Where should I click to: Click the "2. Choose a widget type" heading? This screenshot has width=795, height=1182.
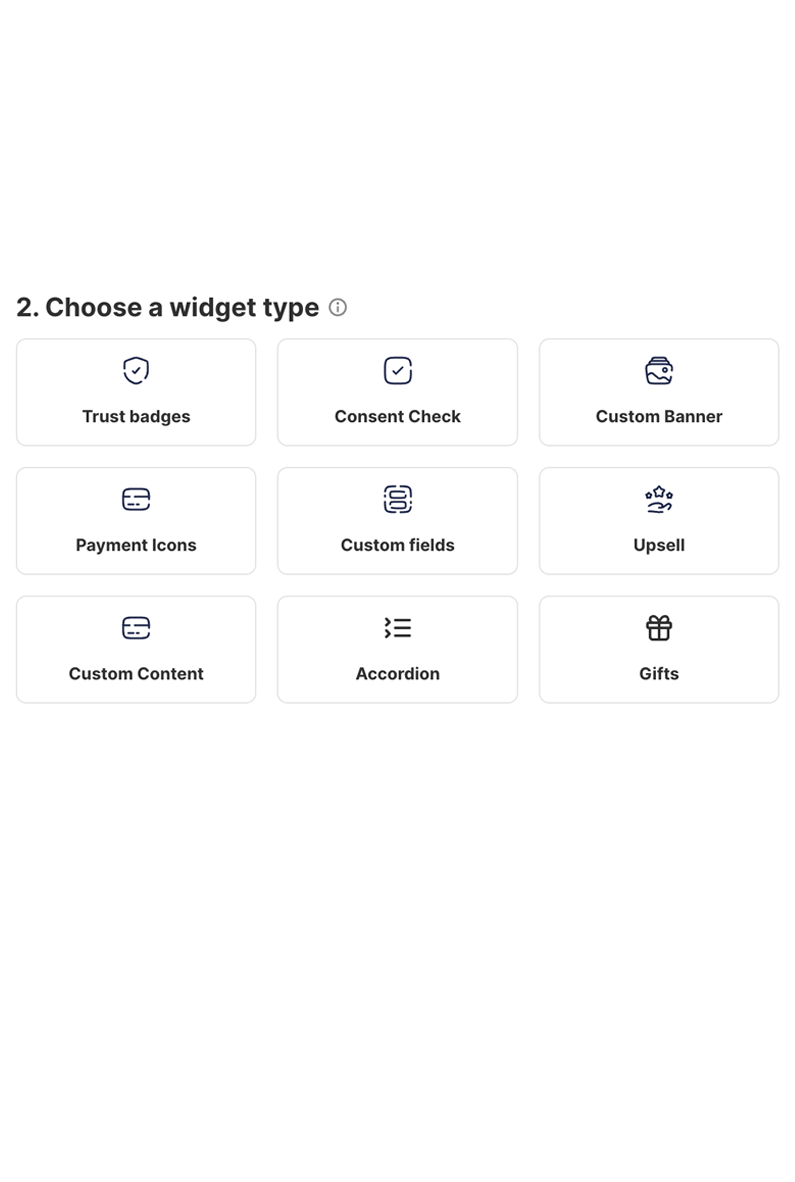point(168,308)
